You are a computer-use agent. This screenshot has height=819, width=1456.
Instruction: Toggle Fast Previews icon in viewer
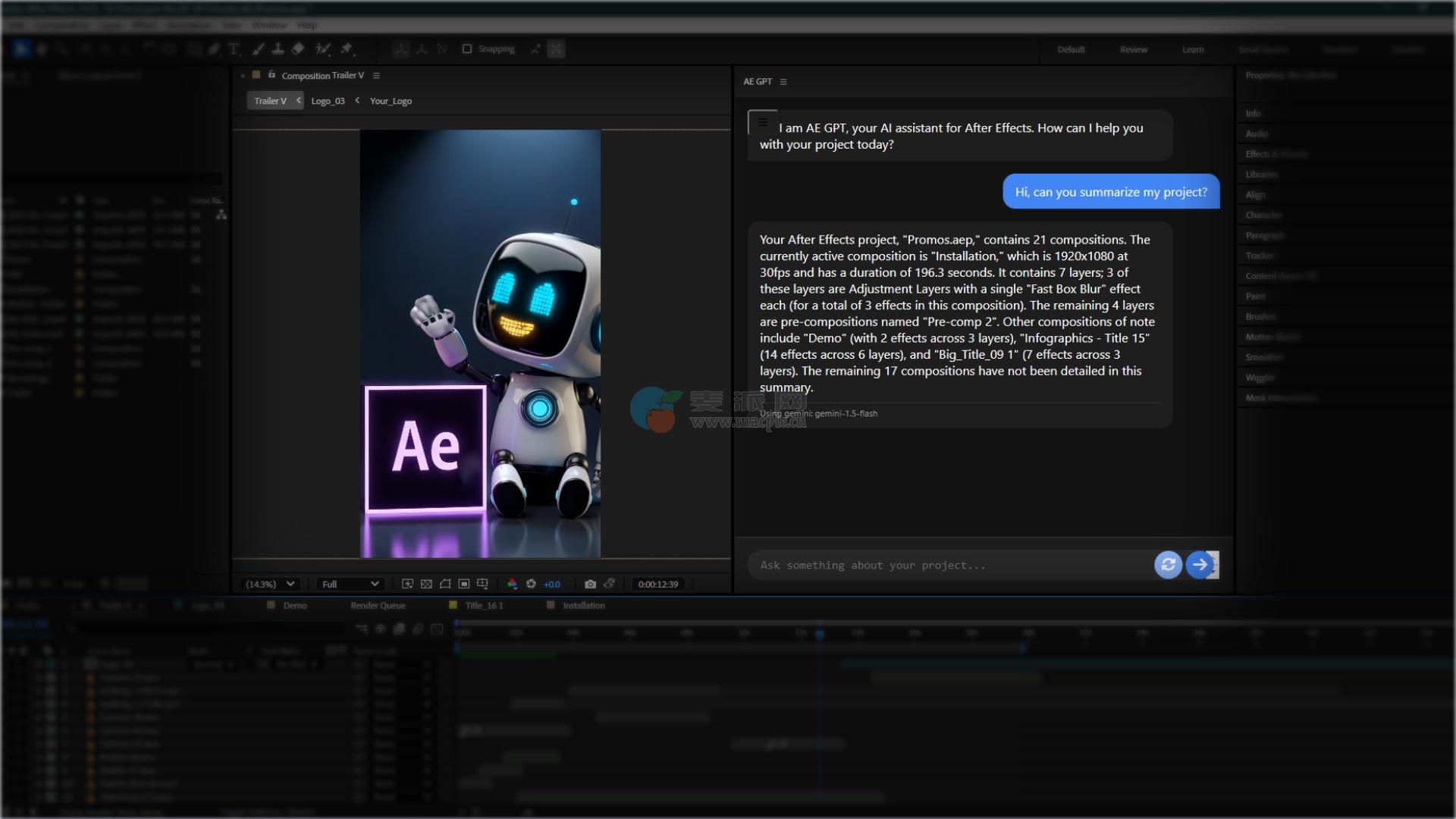tap(407, 584)
